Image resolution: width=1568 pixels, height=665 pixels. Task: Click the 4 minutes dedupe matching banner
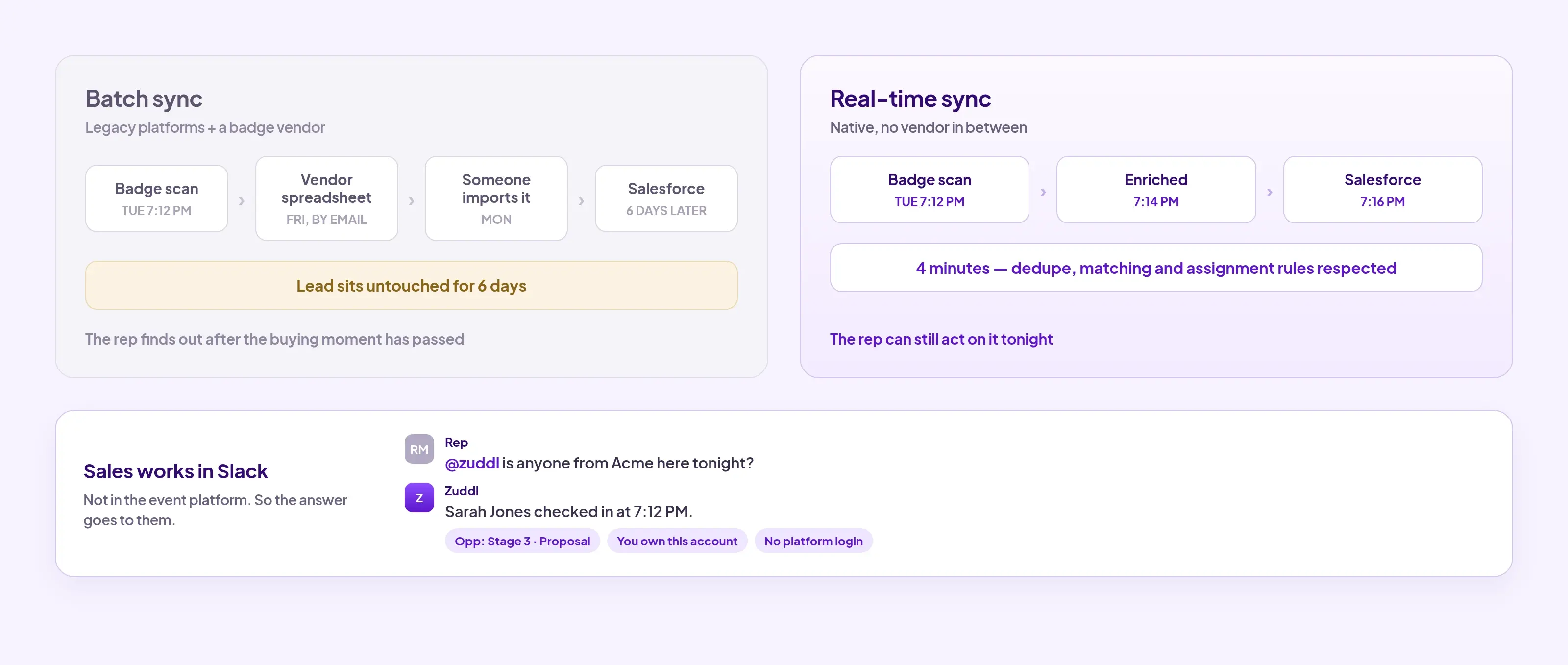[1156, 268]
